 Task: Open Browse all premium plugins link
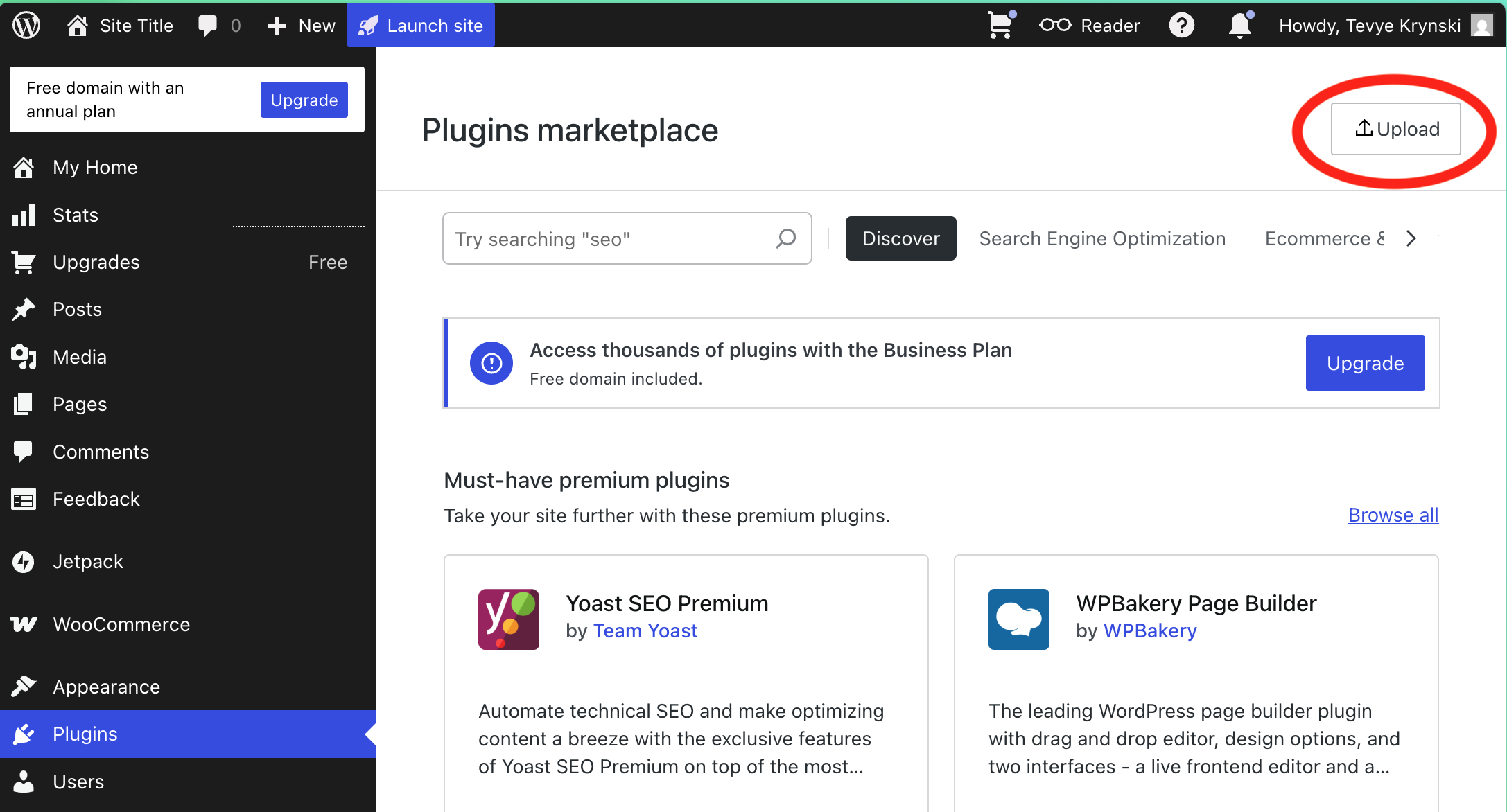pyautogui.click(x=1393, y=515)
